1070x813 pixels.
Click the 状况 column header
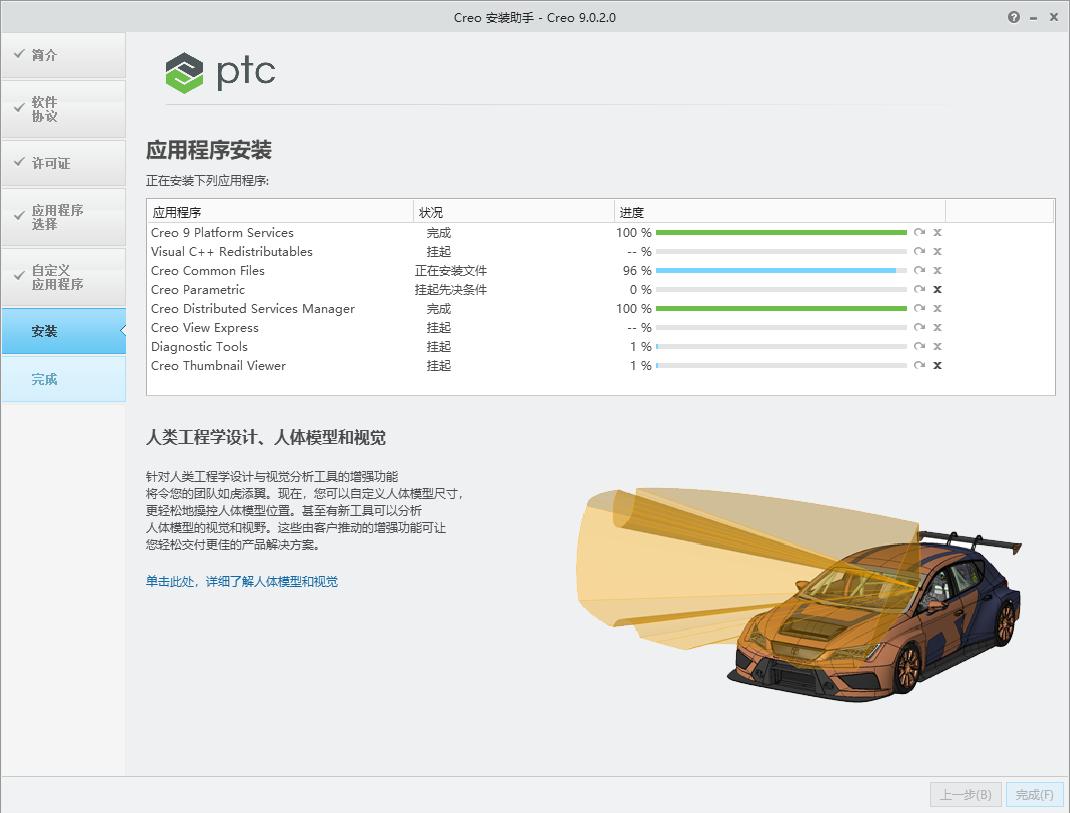click(x=432, y=211)
